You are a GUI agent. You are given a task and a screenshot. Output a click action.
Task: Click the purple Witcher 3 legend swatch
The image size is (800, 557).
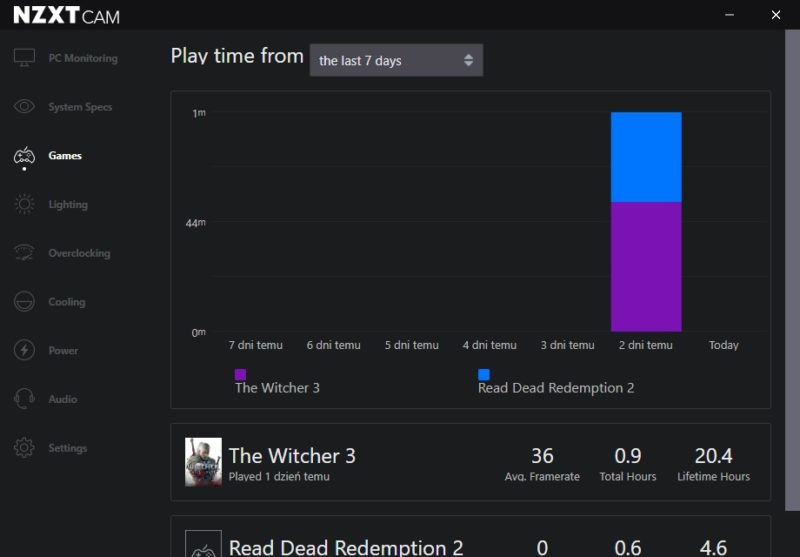coord(240,374)
